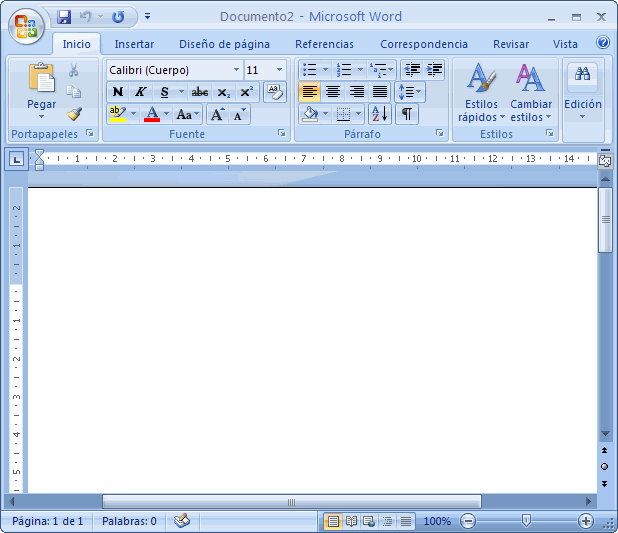
Task: Click the Format Painter brush icon
Action: (74, 114)
